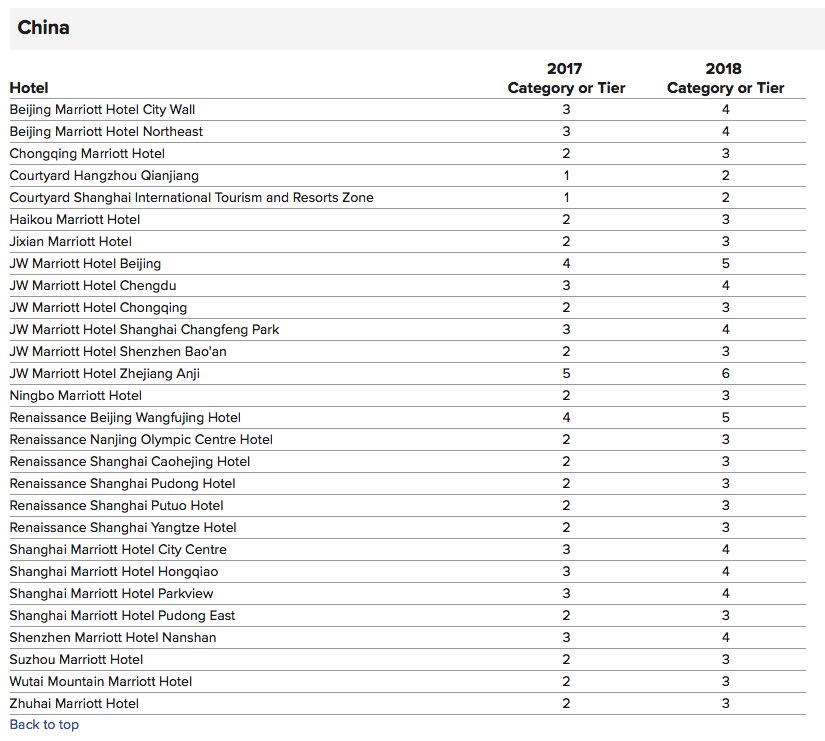Click Shanghai Marriott Hotel City Centre
This screenshot has width=825, height=741.
[118, 549]
